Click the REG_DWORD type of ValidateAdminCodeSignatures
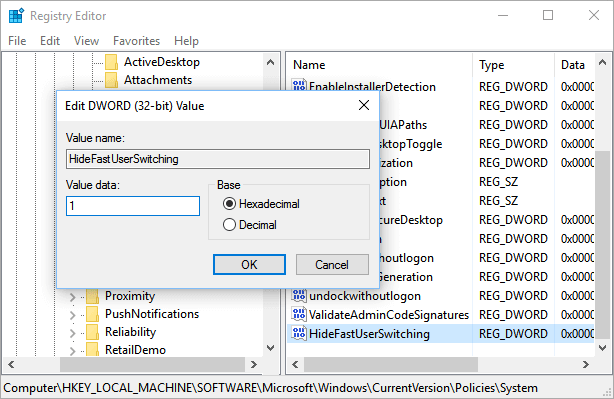Screen dimensions: 614x399 513,315
